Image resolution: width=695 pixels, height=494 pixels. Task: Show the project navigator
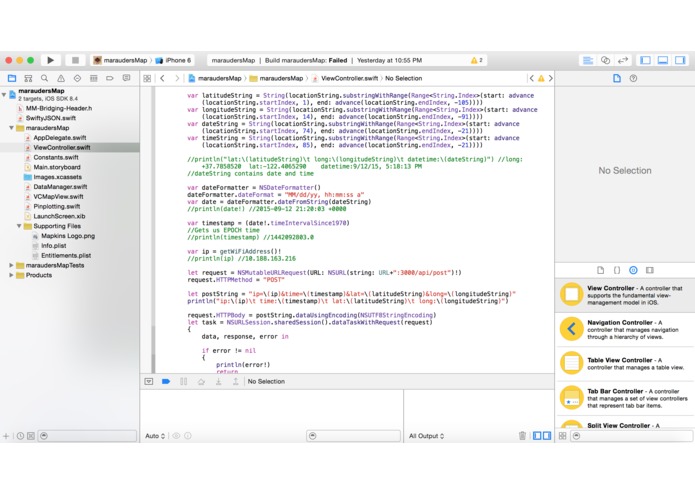pyautogui.click(x=12, y=78)
